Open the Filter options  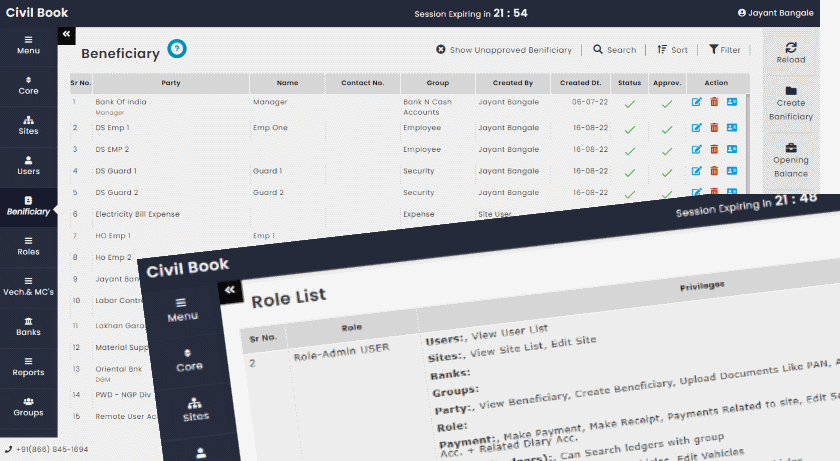tap(724, 50)
